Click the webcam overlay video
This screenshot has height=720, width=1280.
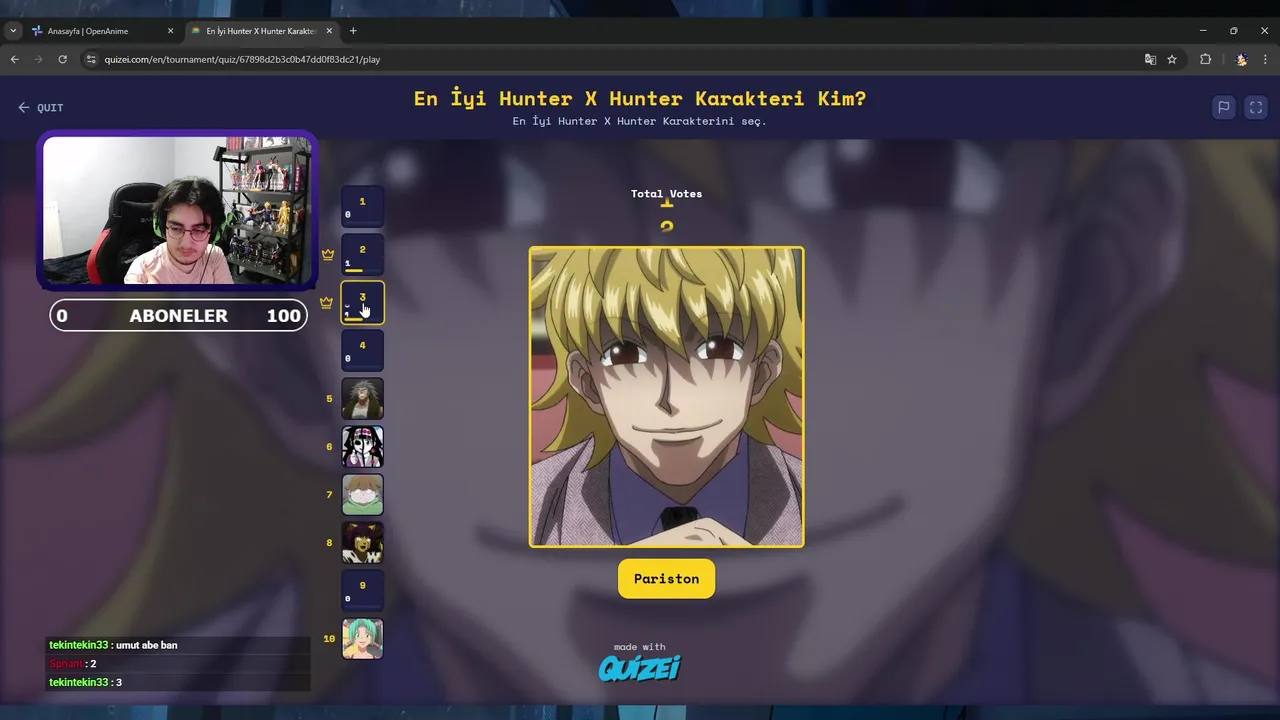[x=177, y=210]
